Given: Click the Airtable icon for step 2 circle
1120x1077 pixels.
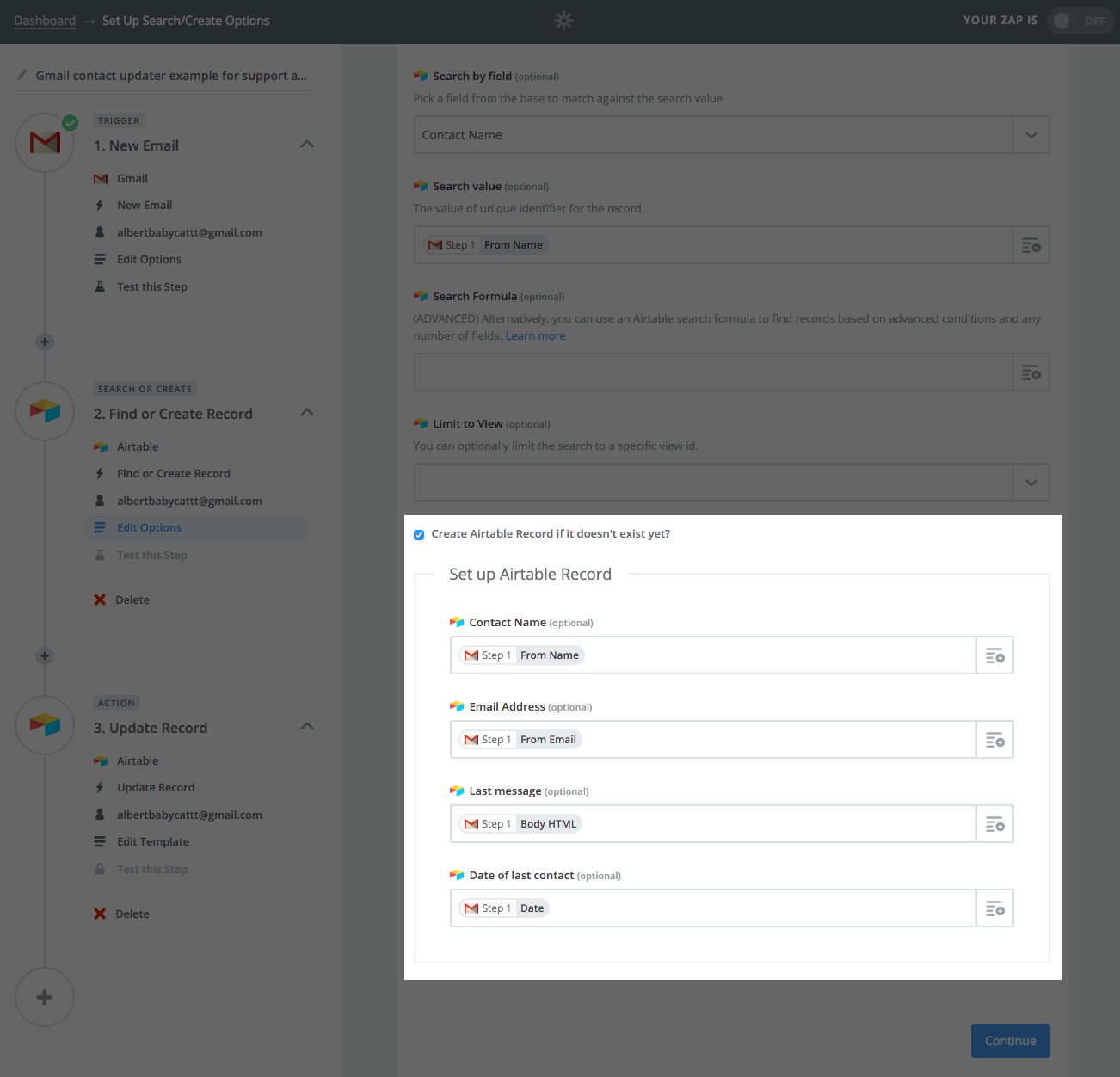Looking at the screenshot, I should pos(45,411).
